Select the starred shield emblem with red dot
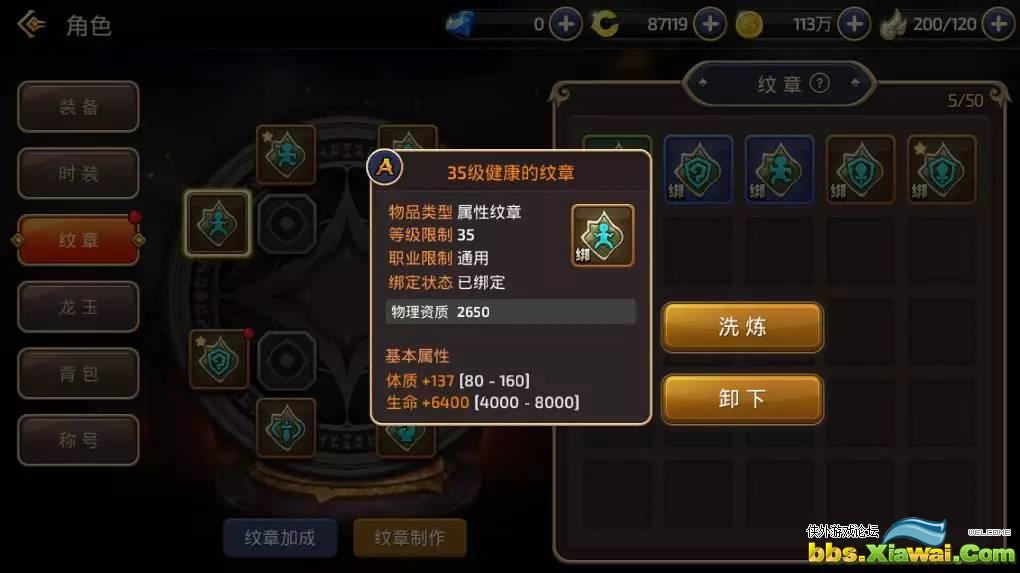1020x573 pixels. (219, 359)
